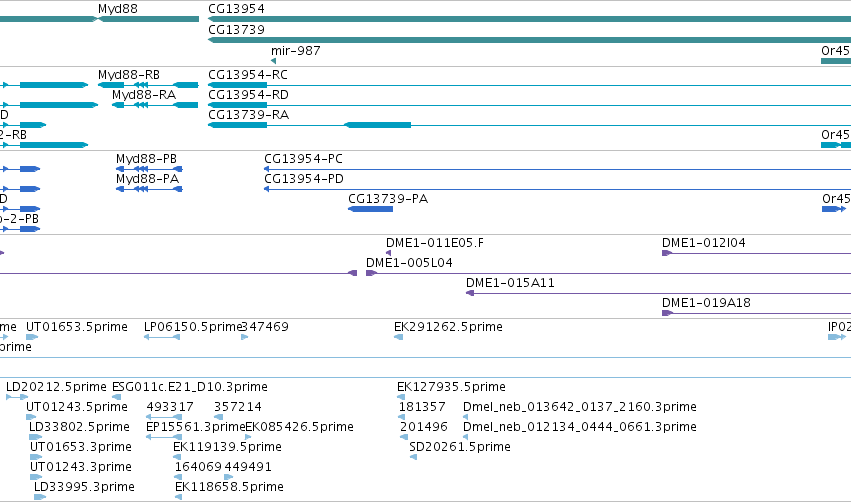
Task: Select the LP06150.5prime EST feature
Action: (x=162, y=337)
